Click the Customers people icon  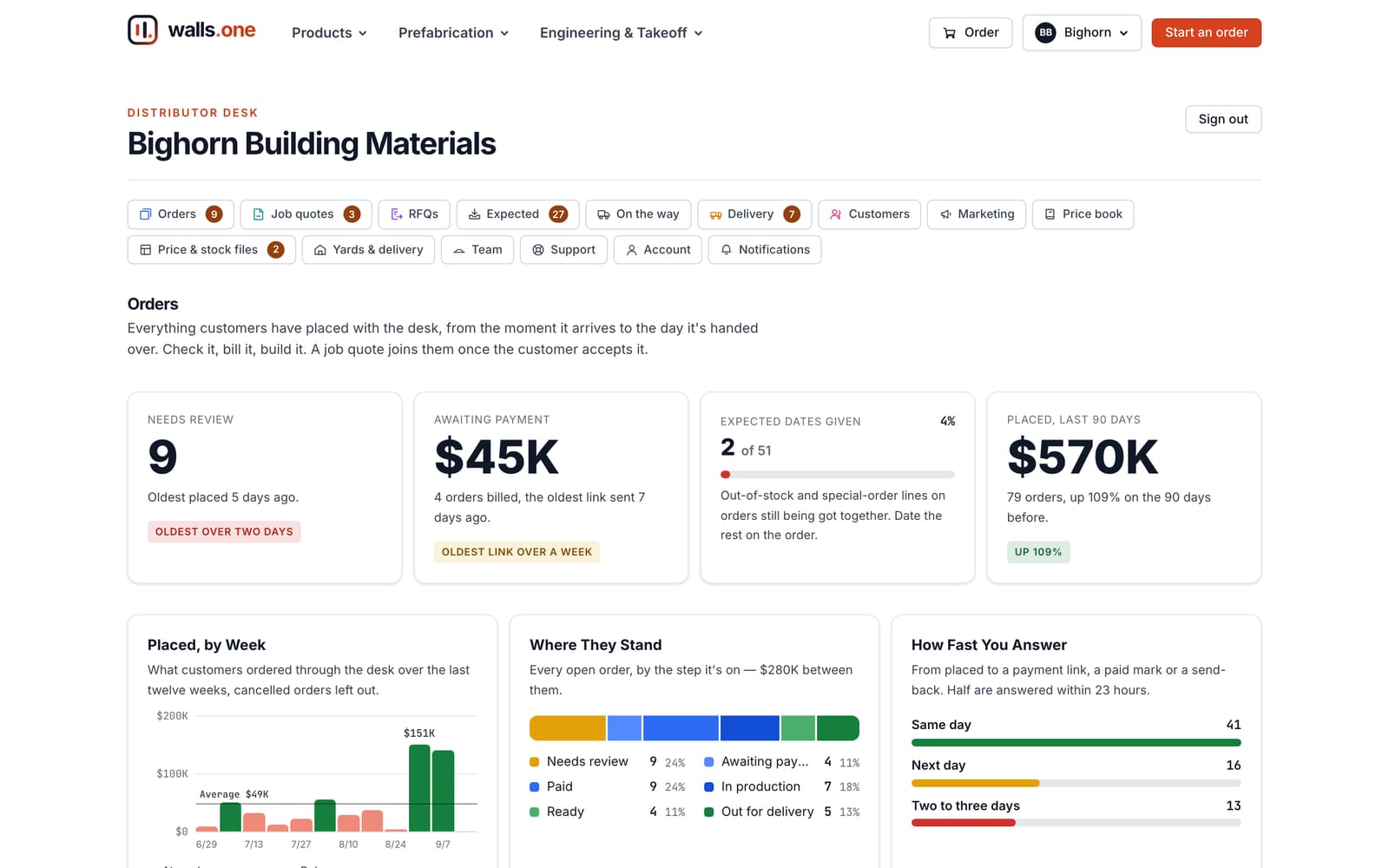click(x=835, y=214)
